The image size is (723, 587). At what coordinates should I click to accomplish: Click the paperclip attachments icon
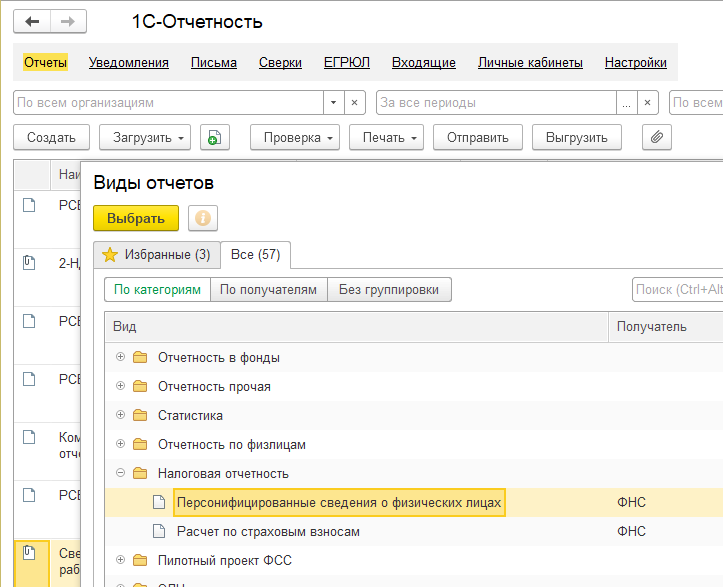pos(656,137)
